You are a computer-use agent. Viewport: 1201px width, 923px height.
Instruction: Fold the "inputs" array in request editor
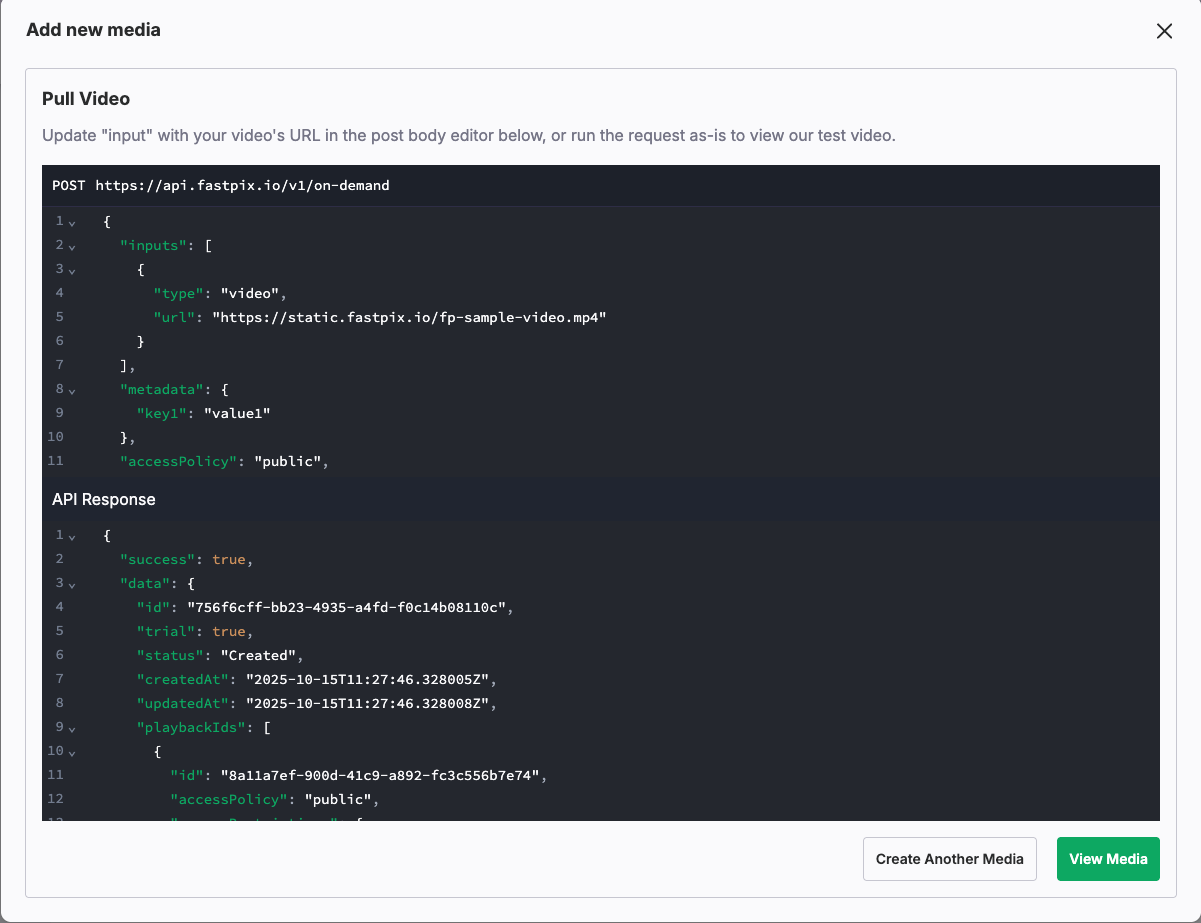[x=72, y=246]
